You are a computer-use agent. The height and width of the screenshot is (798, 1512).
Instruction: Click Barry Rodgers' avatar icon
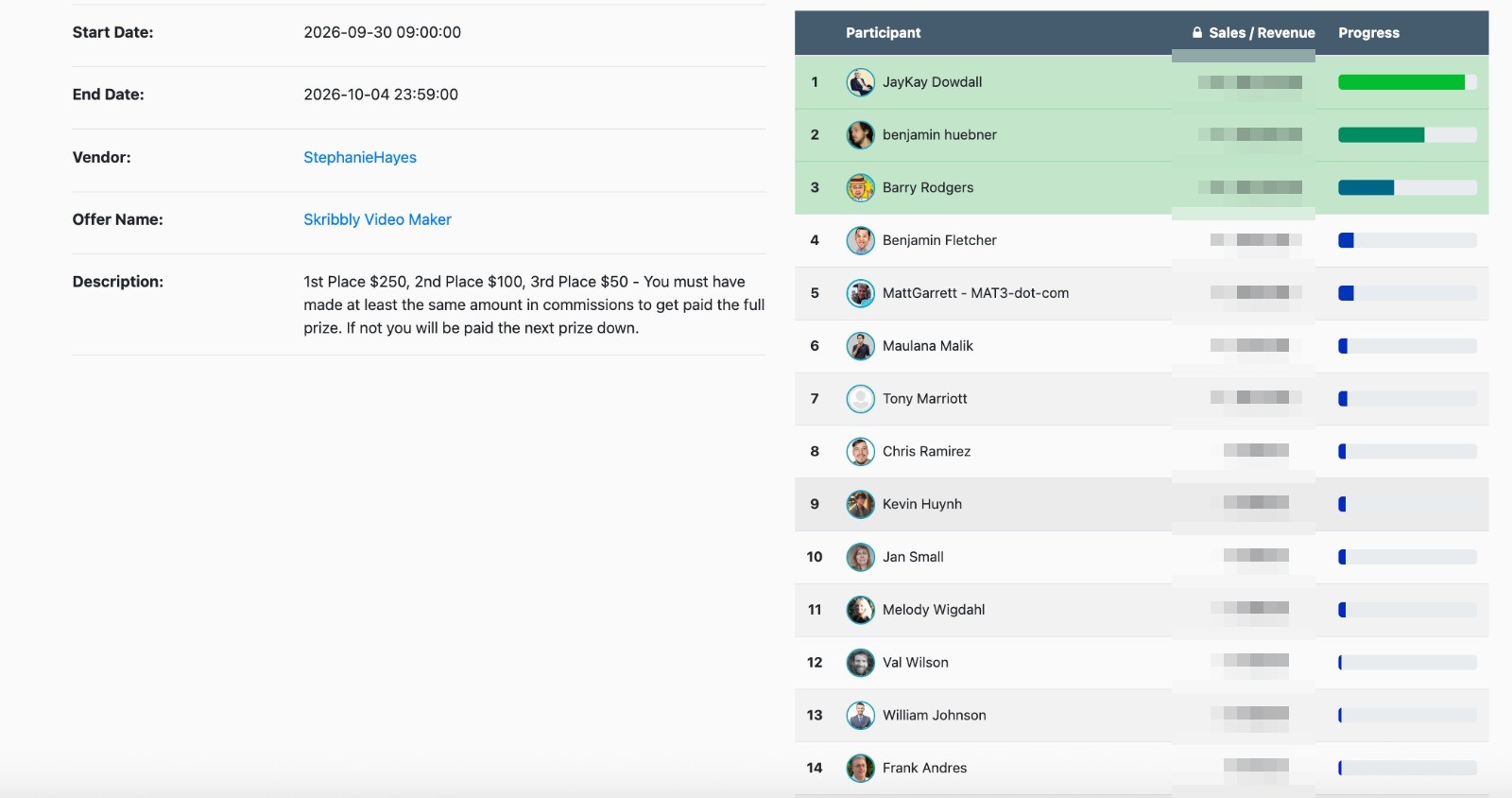[860, 188]
